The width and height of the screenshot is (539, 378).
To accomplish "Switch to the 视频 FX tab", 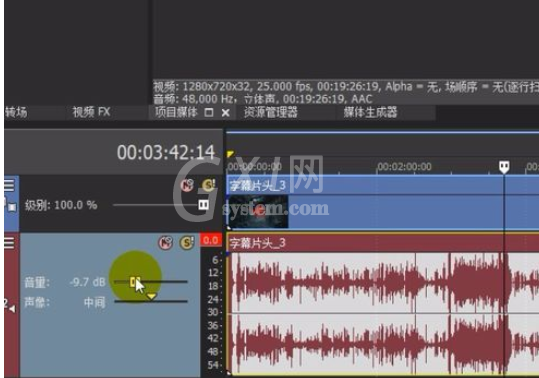I will (x=91, y=112).
